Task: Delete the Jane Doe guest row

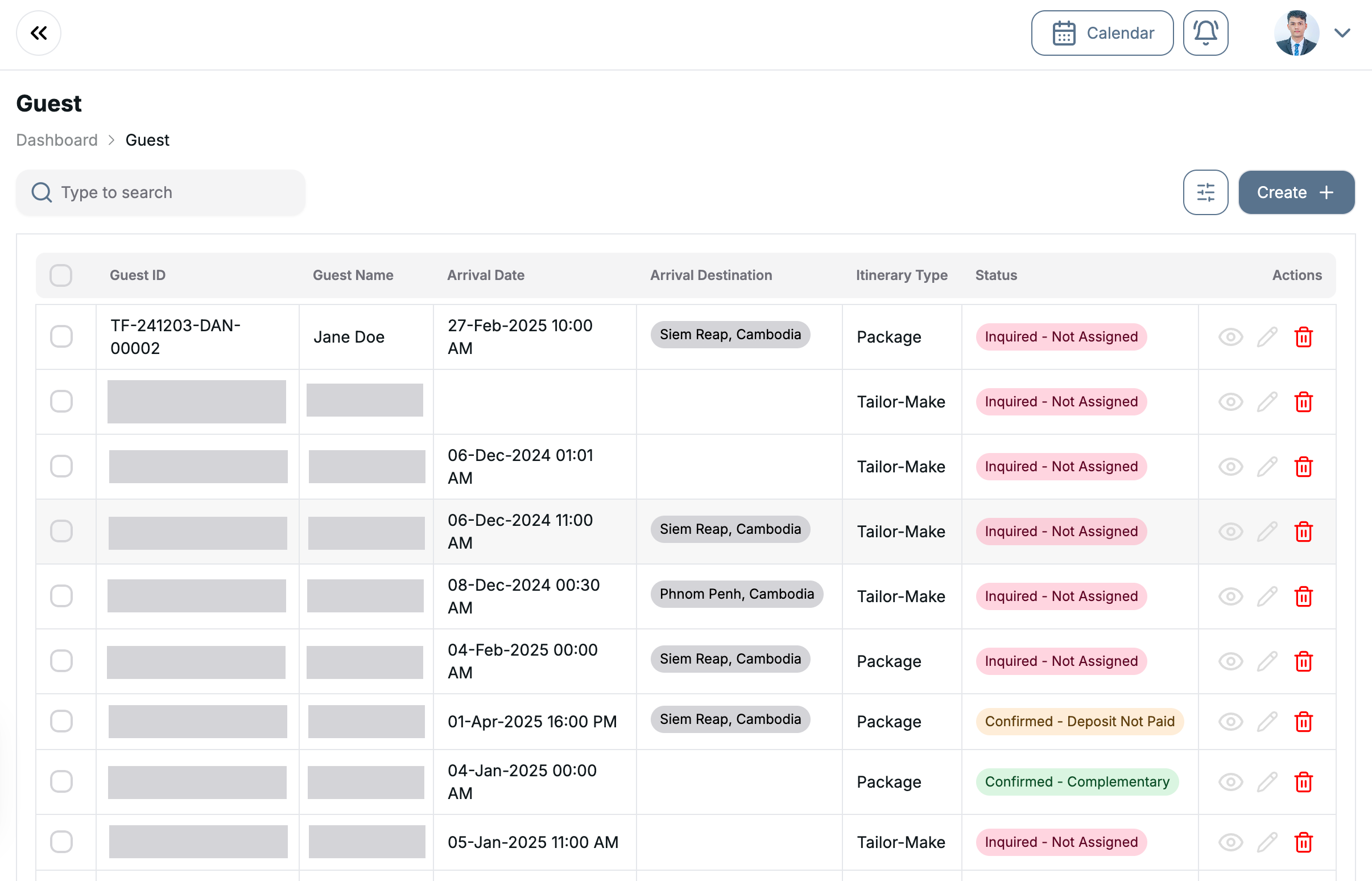Action: [x=1303, y=337]
